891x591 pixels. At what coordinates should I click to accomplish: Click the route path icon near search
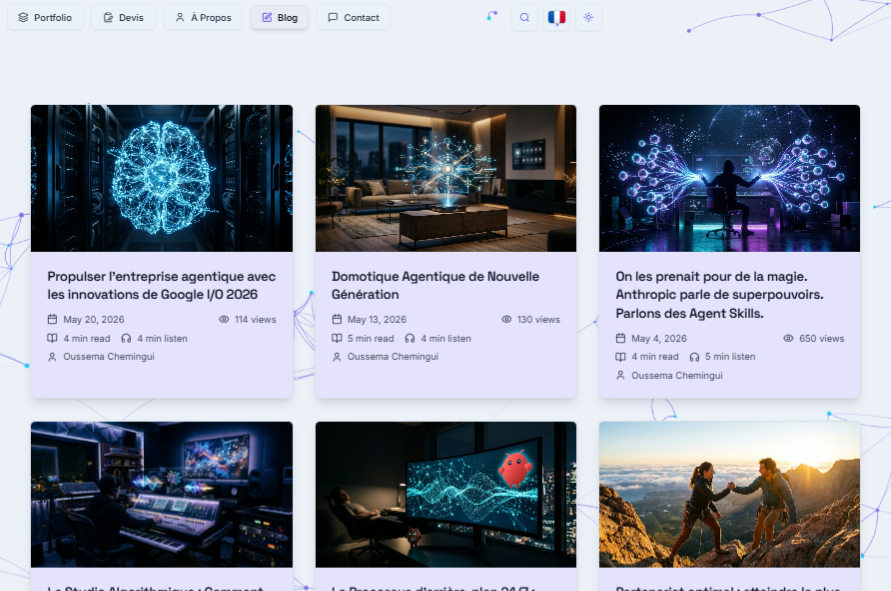pos(492,16)
